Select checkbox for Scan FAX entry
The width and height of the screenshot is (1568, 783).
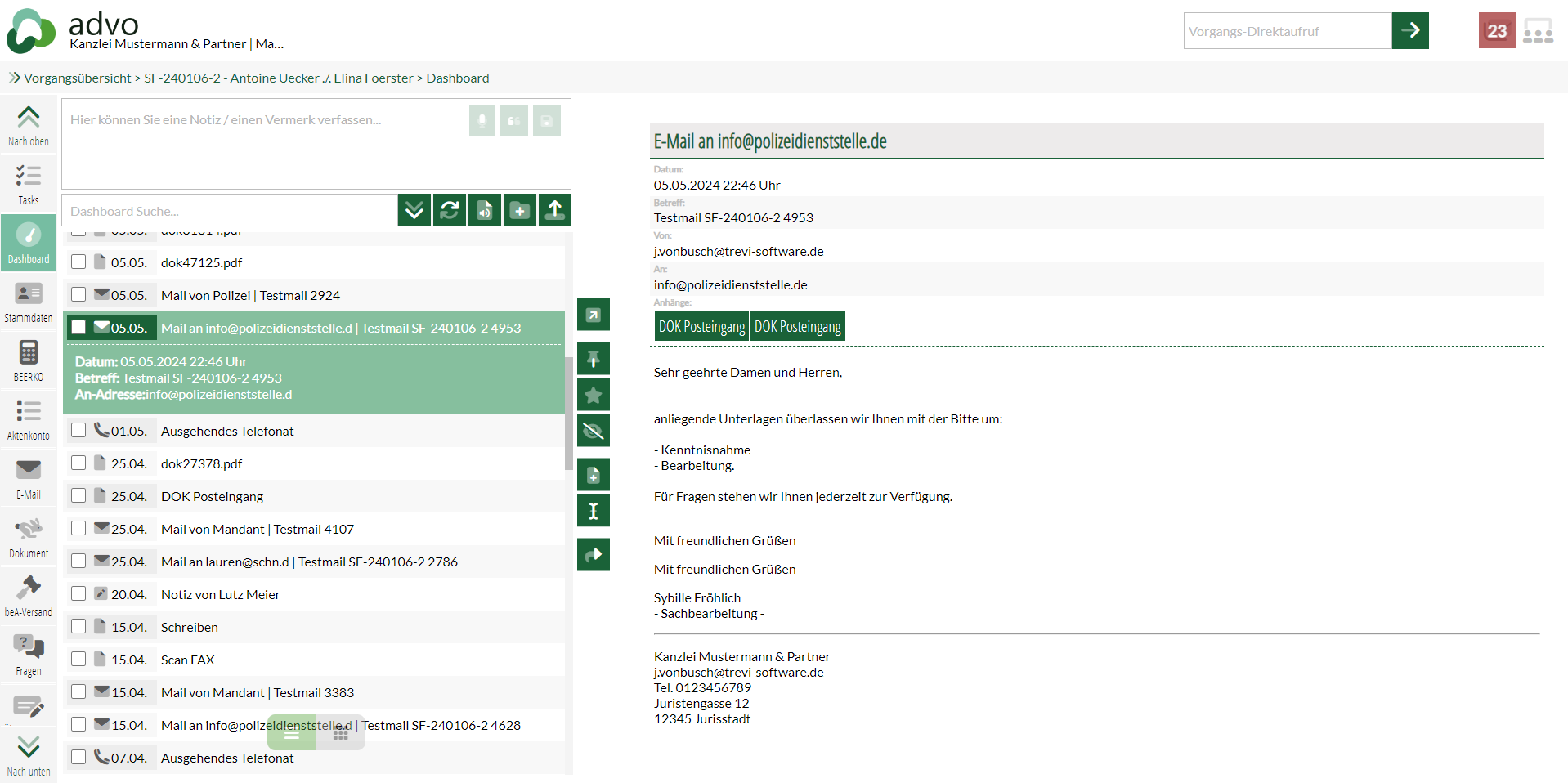coord(78,660)
